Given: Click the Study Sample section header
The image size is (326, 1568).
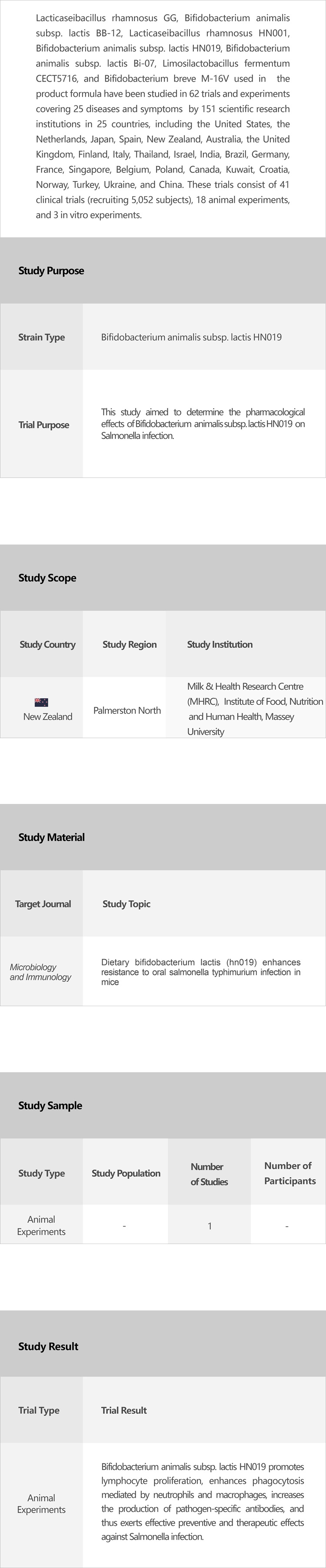Looking at the screenshot, I should 50,1106.
